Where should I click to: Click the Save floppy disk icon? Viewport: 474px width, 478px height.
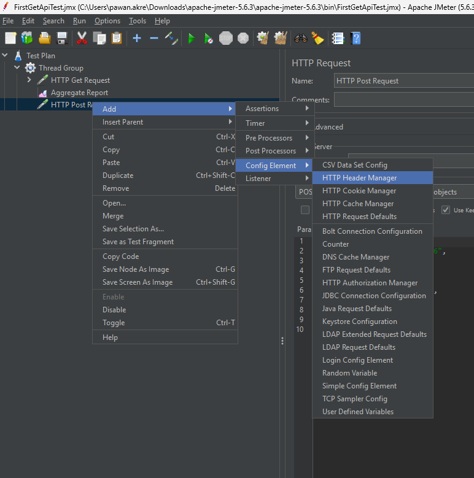(x=62, y=38)
